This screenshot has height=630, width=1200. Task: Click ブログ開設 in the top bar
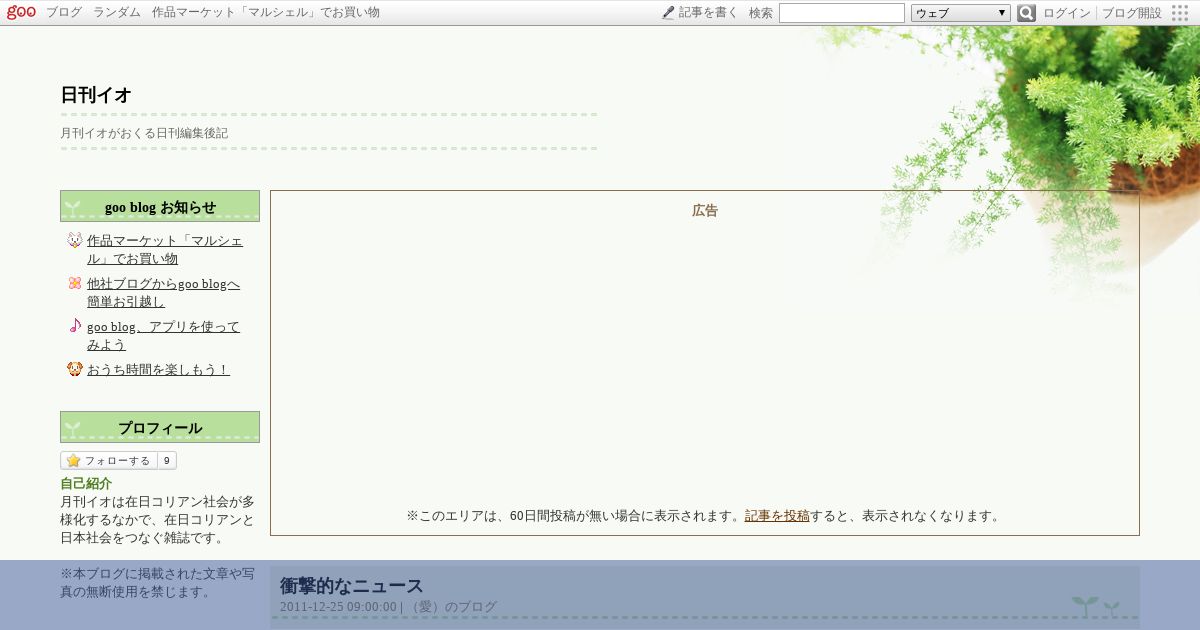pyautogui.click(x=1132, y=13)
